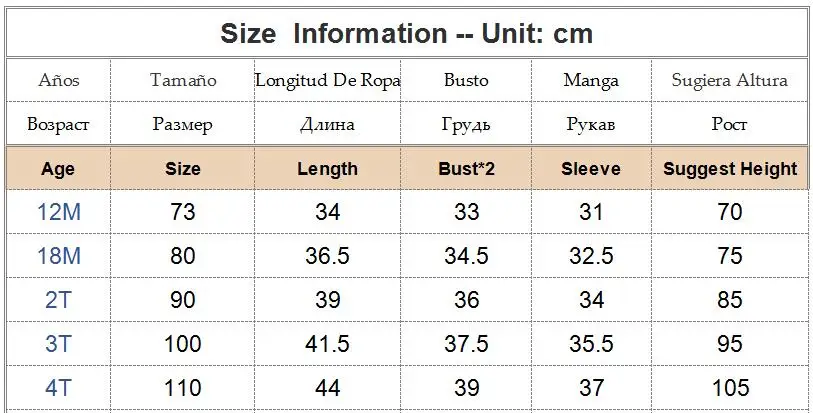Click the Años header cell
The height and width of the screenshot is (413, 813).
[x=58, y=81]
